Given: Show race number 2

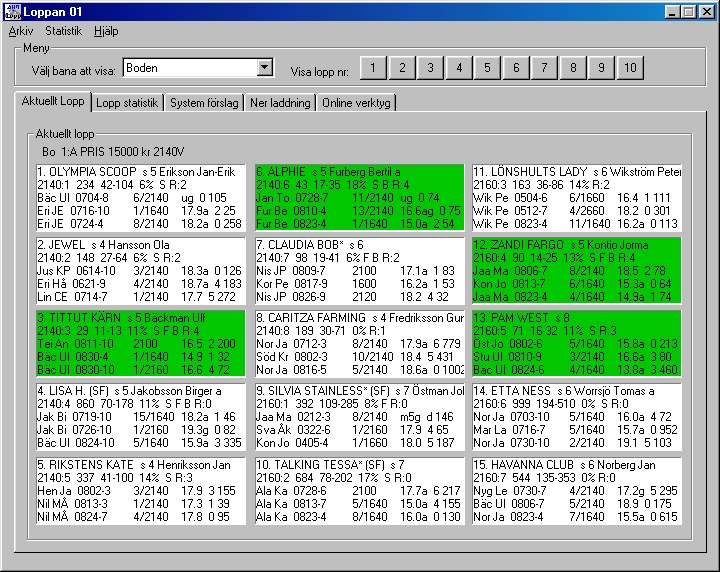Looking at the screenshot, I should (402, 68).
